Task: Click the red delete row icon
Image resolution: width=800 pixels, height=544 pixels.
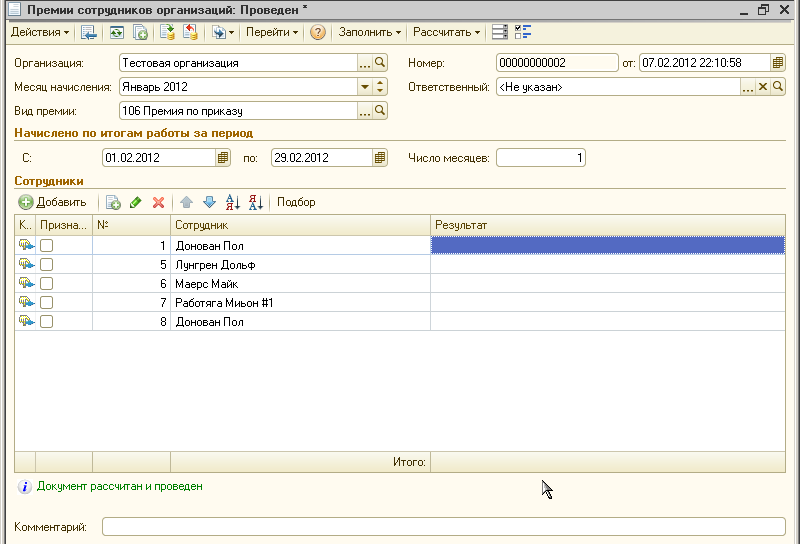Action: coord(159,202)
